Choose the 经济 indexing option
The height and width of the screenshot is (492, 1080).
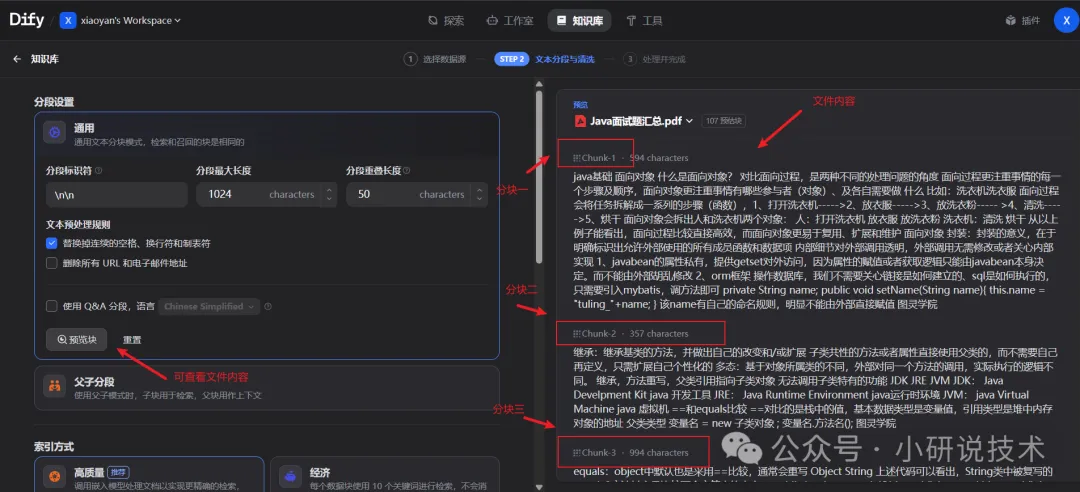[x=385, y=474]
